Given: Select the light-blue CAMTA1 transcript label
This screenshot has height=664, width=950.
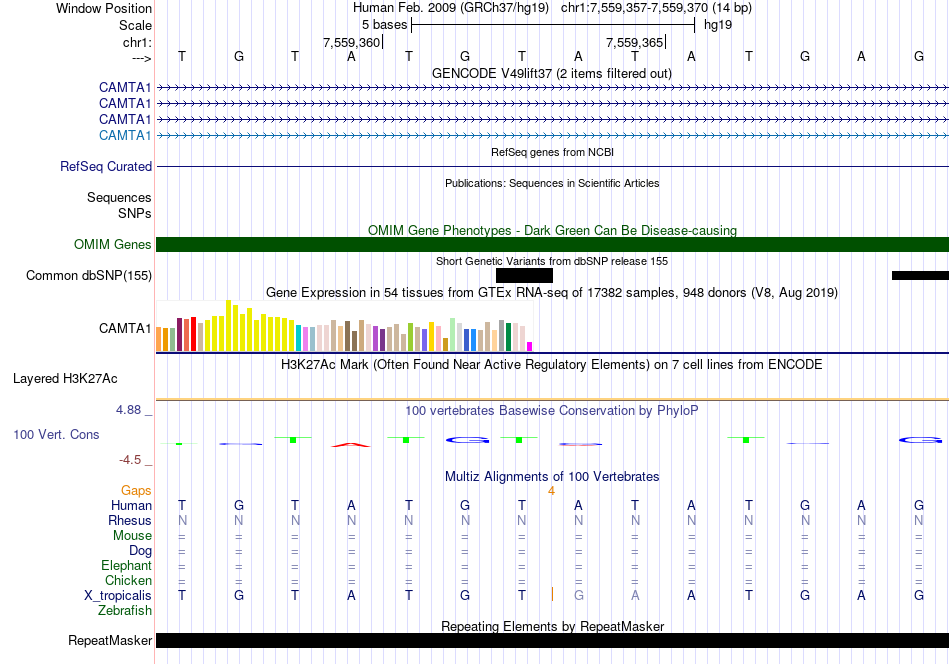Looking at the screenshot, I should point(125,135).
